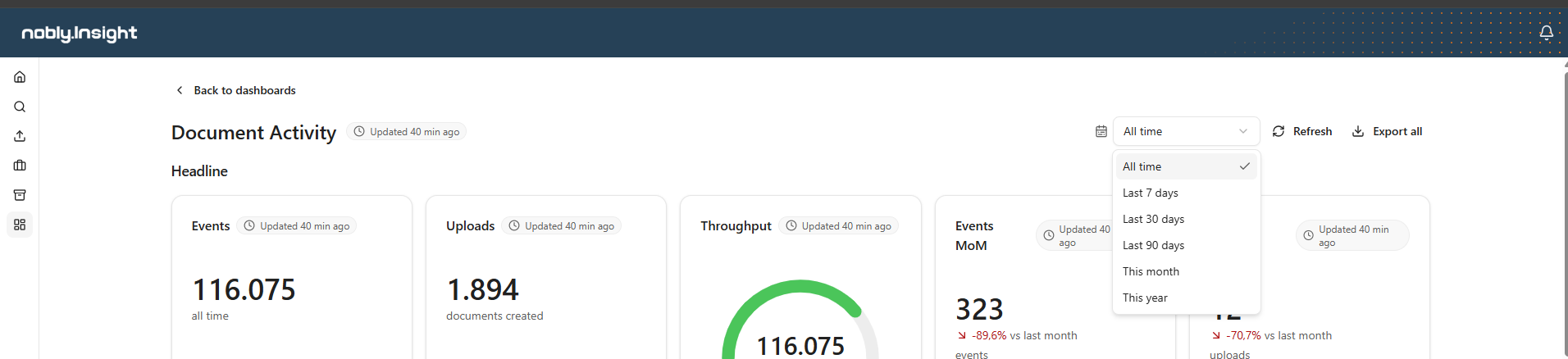Click clock icon in Events MoM card badge

click(1049, 235)
